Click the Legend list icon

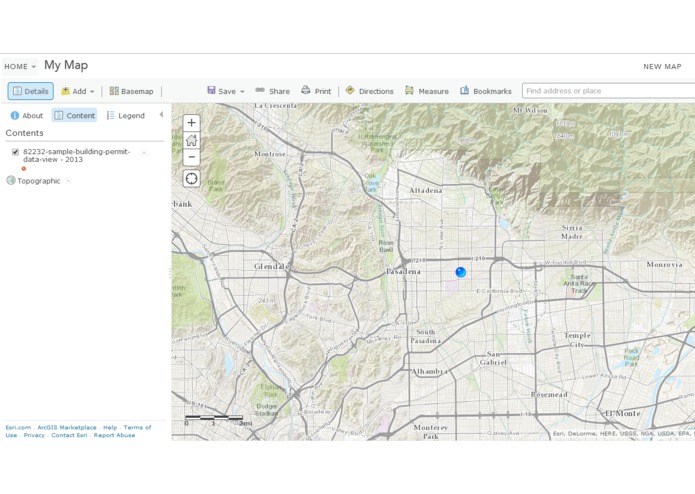110,116
